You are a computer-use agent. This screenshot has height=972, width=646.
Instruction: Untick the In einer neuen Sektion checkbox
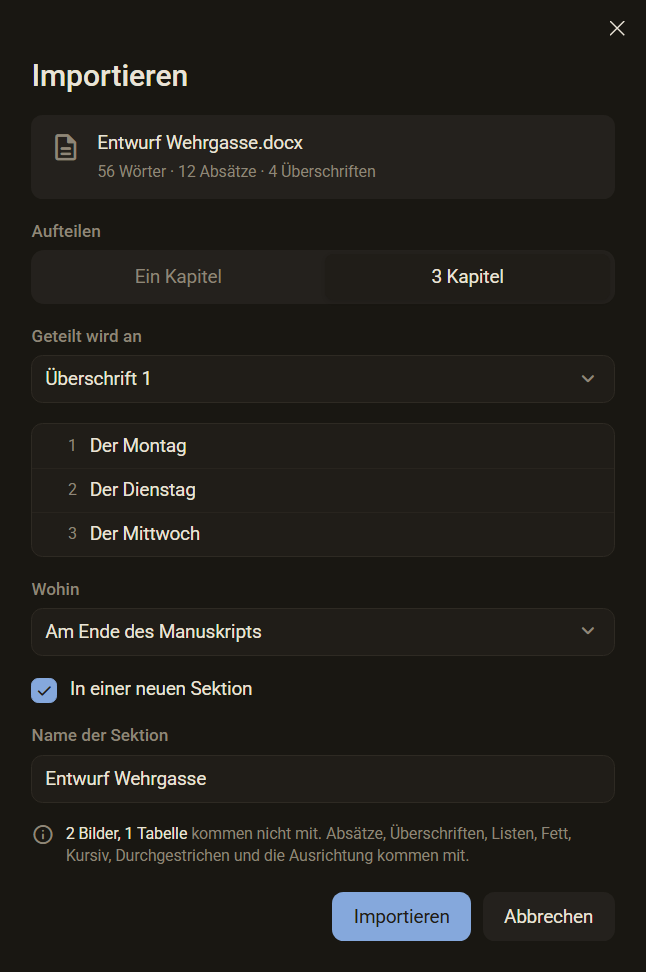pos(44,690)
